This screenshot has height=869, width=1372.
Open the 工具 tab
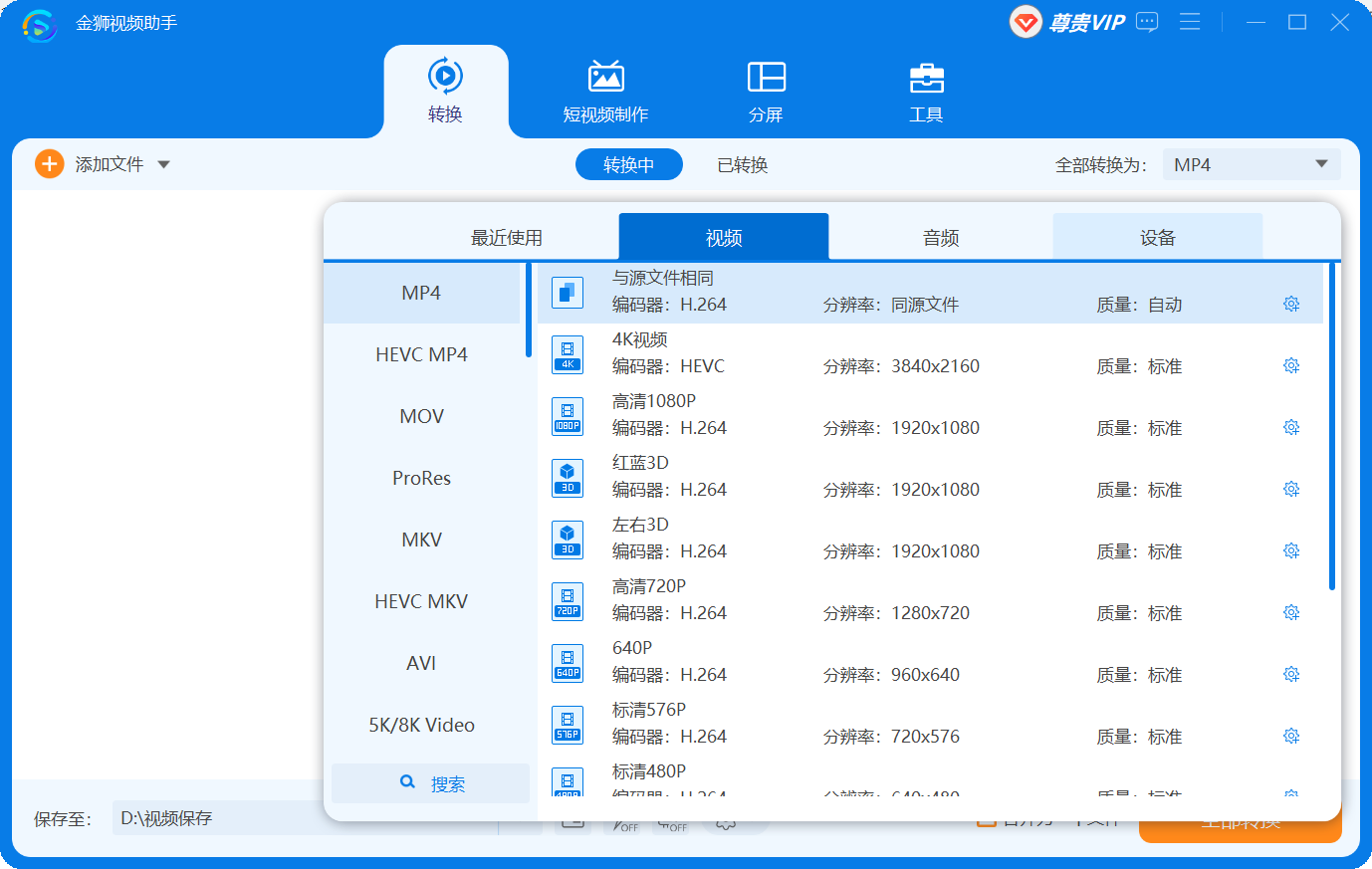(926, 91)
